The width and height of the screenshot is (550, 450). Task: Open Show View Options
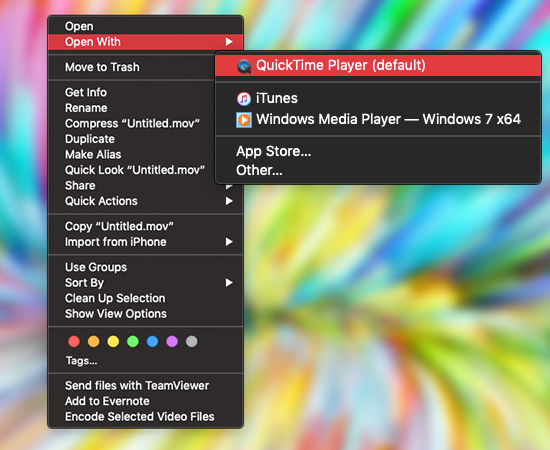click(146, 314)
